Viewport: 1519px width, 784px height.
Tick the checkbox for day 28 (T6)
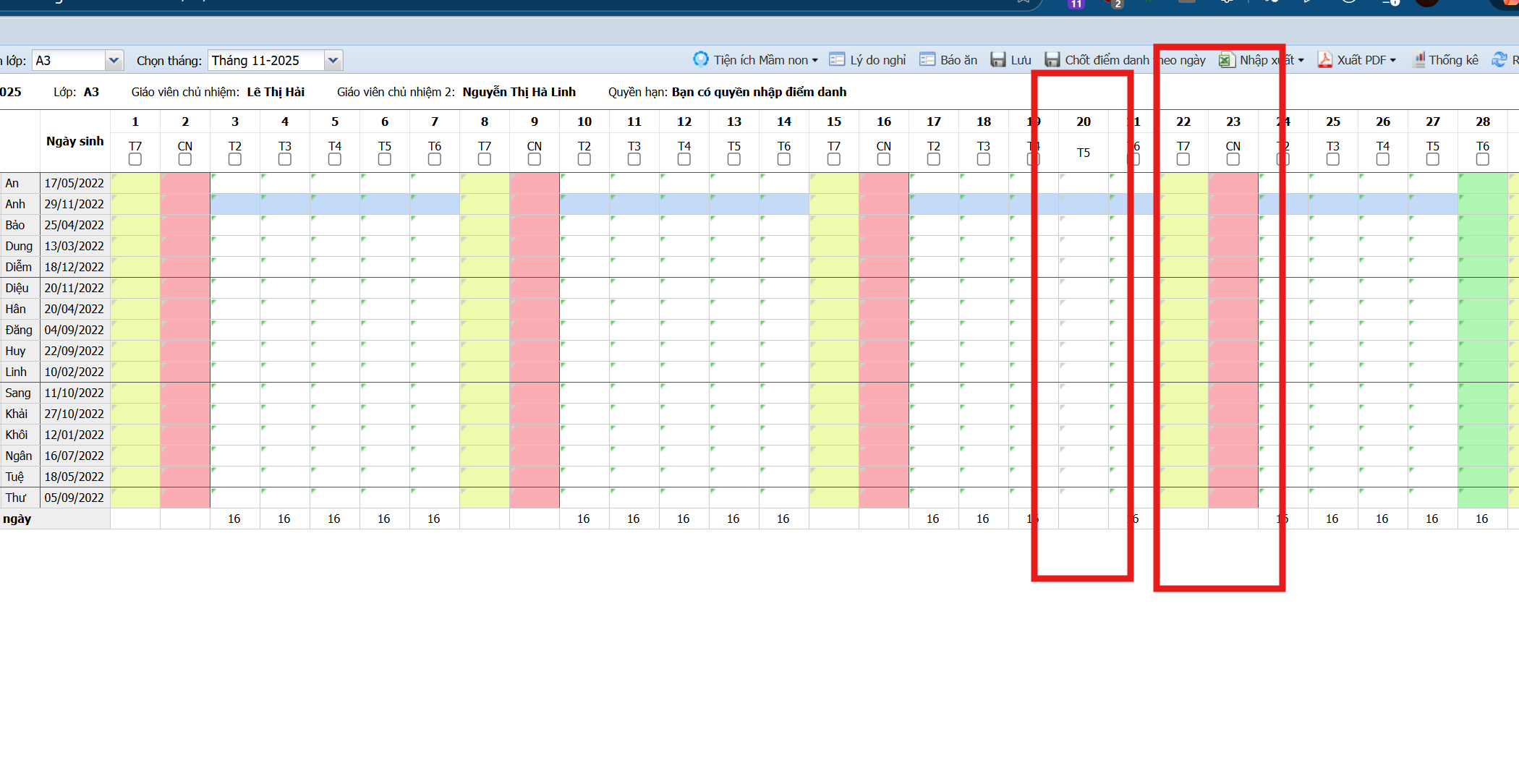(1483, 159)
